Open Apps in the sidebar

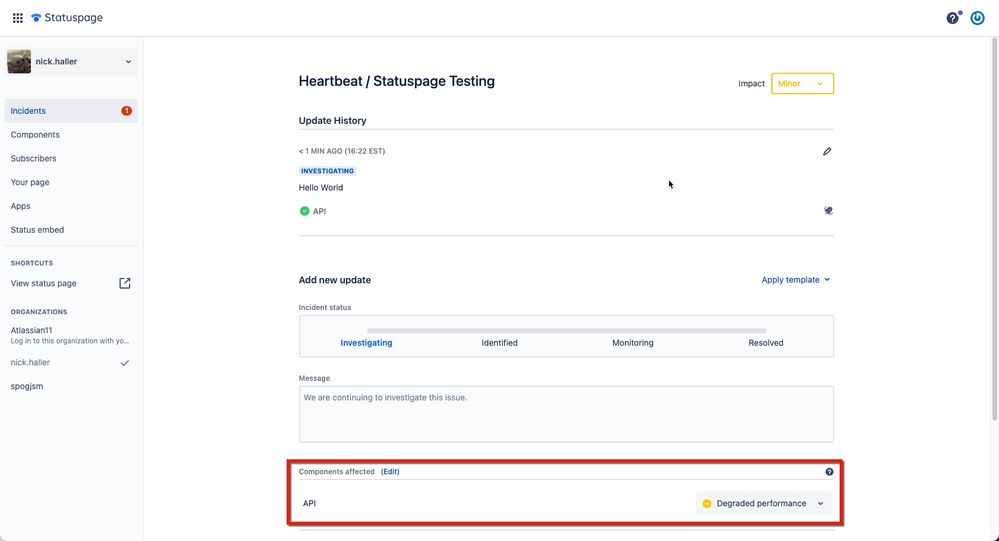pyautogui.click(x=20, y=206)
